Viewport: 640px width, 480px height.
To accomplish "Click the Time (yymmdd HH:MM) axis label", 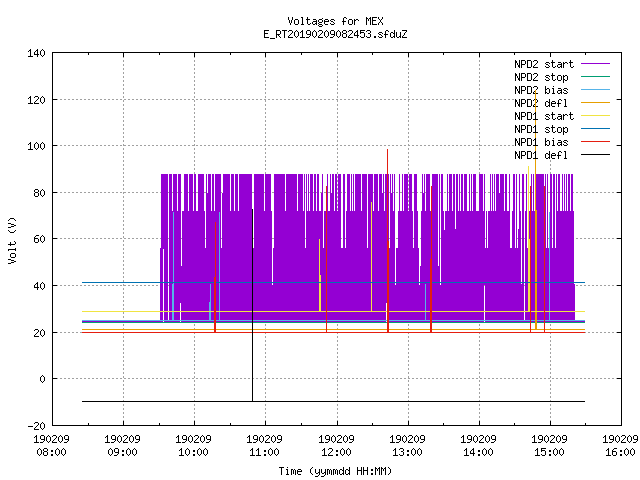I will pyautogui.click(x=335, y=471).
